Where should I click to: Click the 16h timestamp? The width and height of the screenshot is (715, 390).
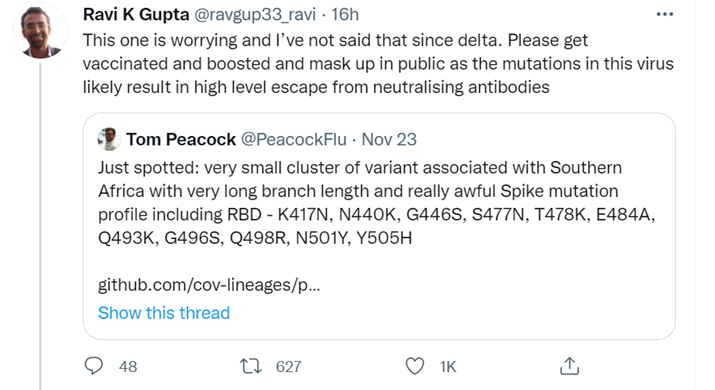[345, 15]
